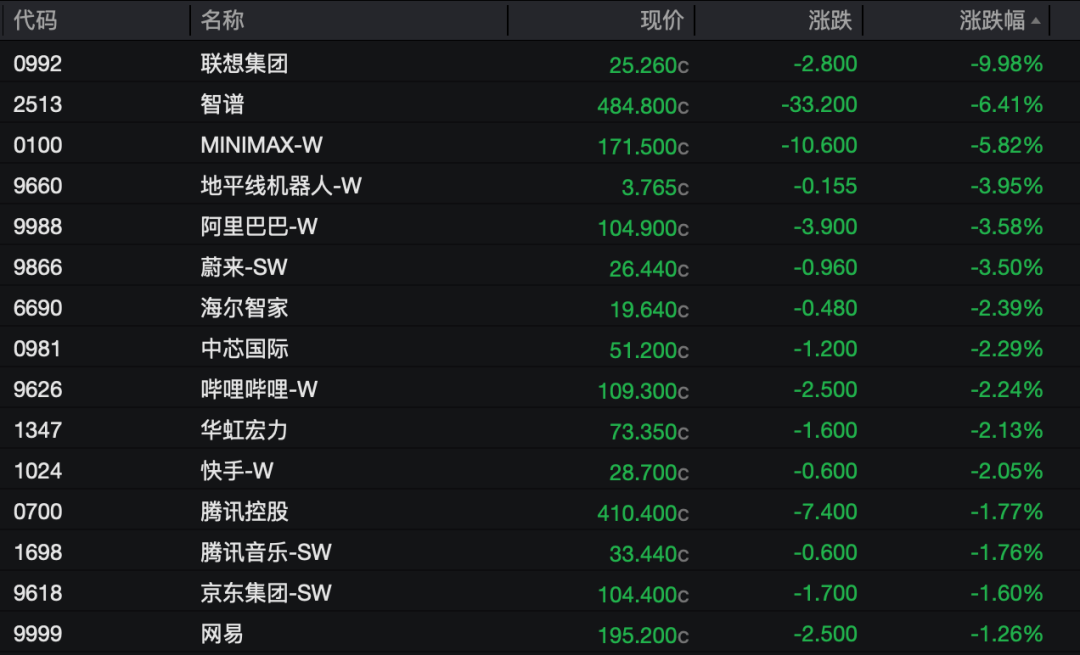Image resolution: width=1080 pixels, height=655 pixels.
Task: Click stock code 0700
Action: pyautogui.click(x=38, y=511)
